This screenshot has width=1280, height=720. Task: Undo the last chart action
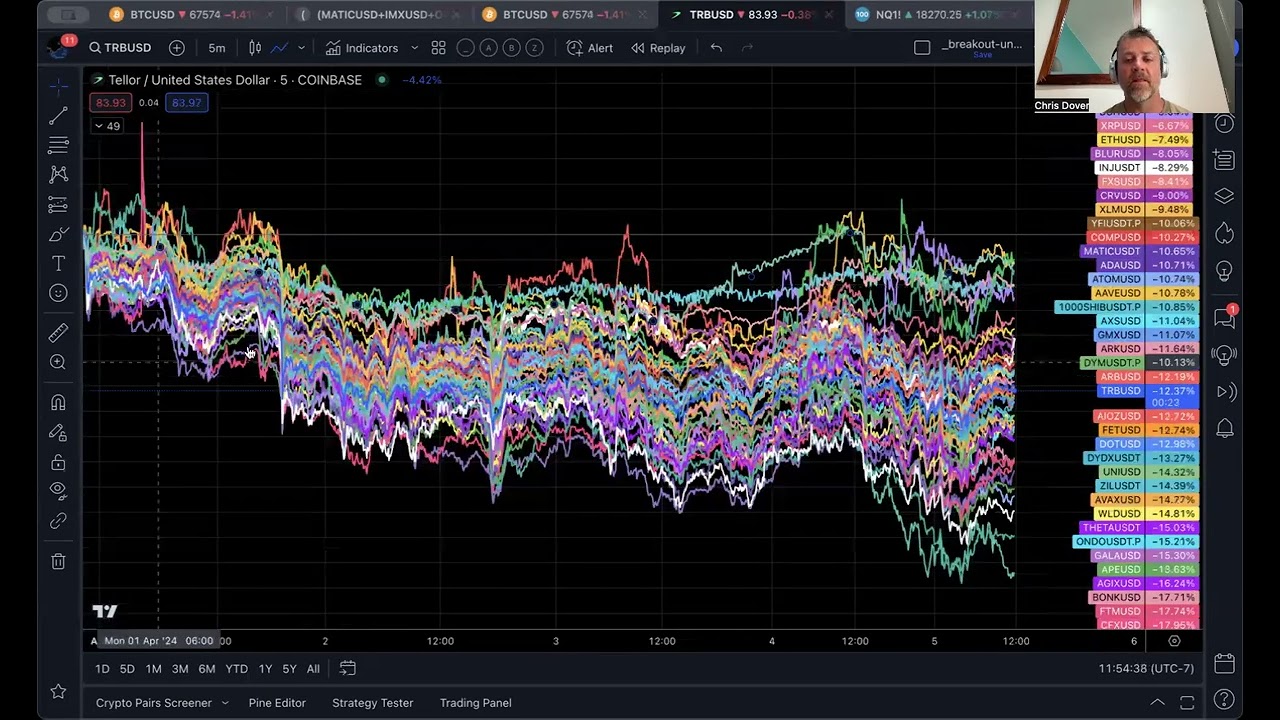716,48
